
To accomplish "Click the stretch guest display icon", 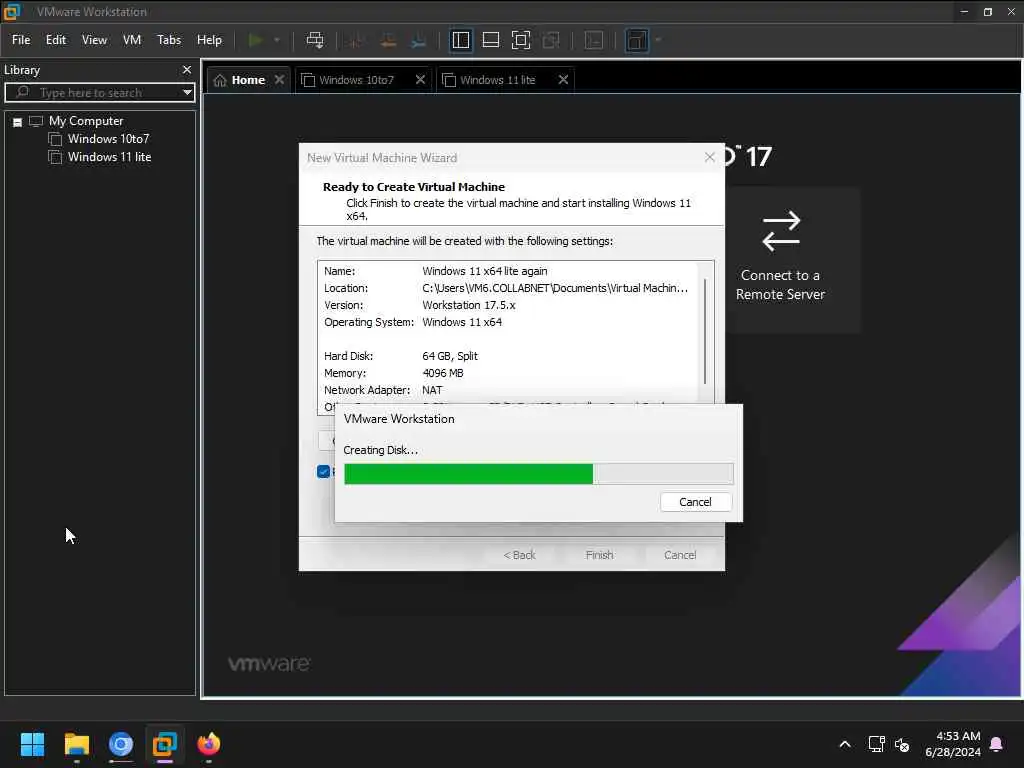I will [637, 40].
